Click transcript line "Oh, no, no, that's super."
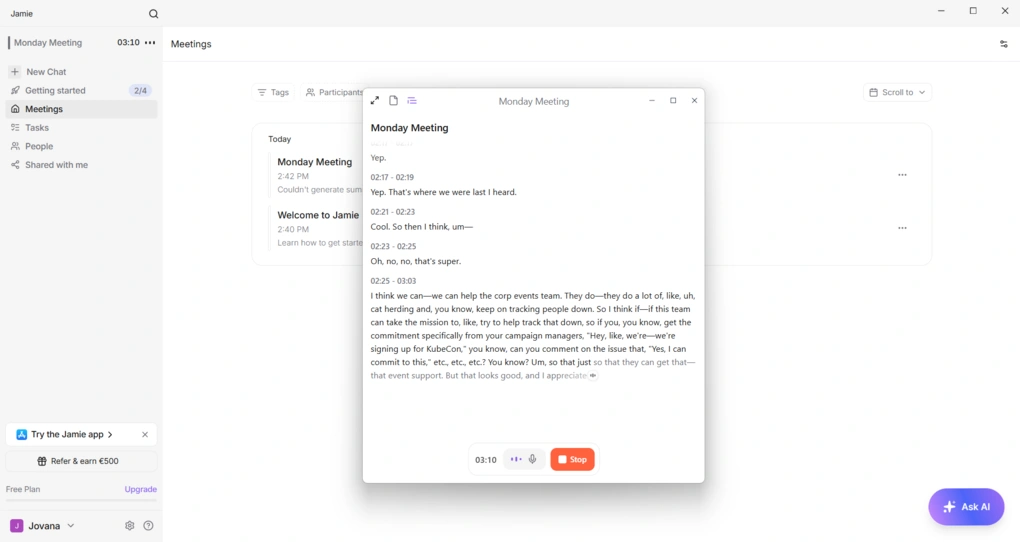The width and height of the screenshot is (1020, 542). 416,262
